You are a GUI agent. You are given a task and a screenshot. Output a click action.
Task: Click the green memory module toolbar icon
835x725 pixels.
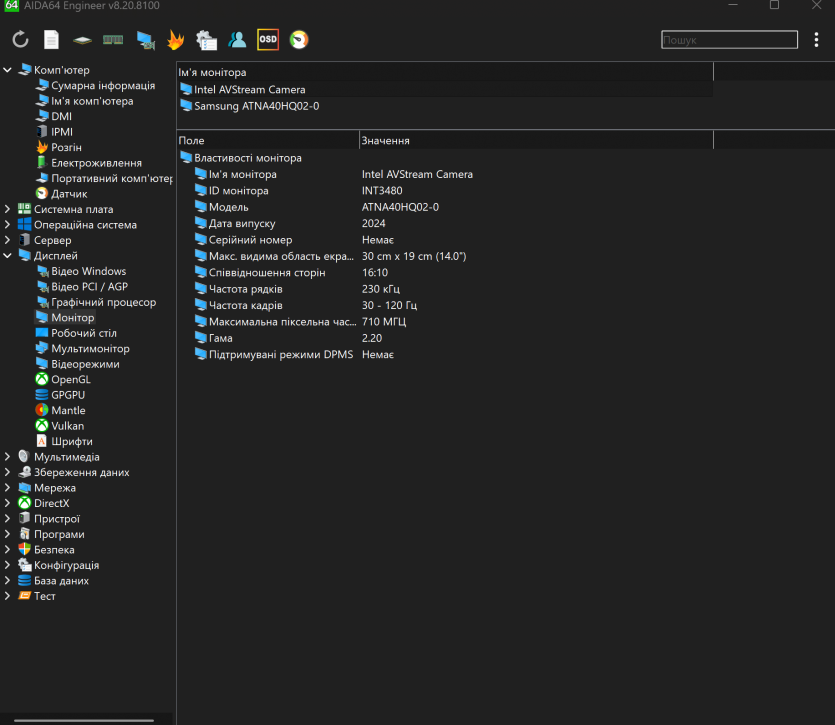pyautogui.click(x=113, y=40)
